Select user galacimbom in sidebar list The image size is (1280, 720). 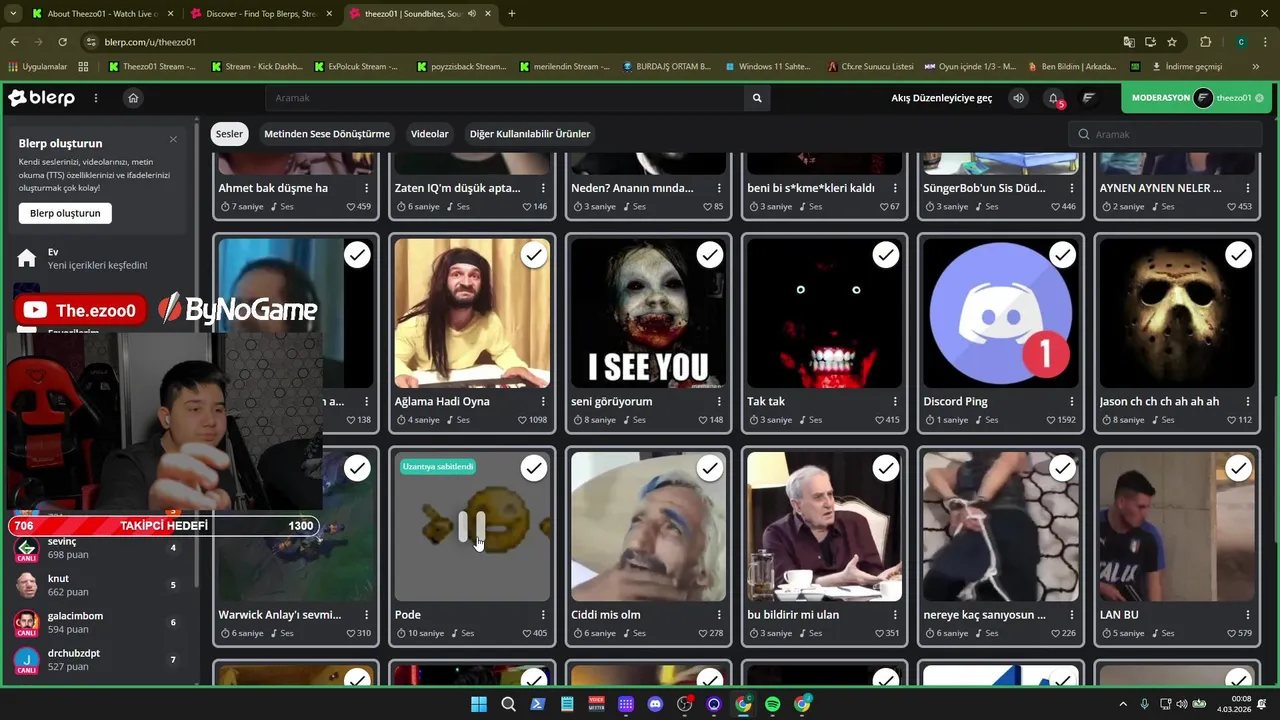click(102, 622)
